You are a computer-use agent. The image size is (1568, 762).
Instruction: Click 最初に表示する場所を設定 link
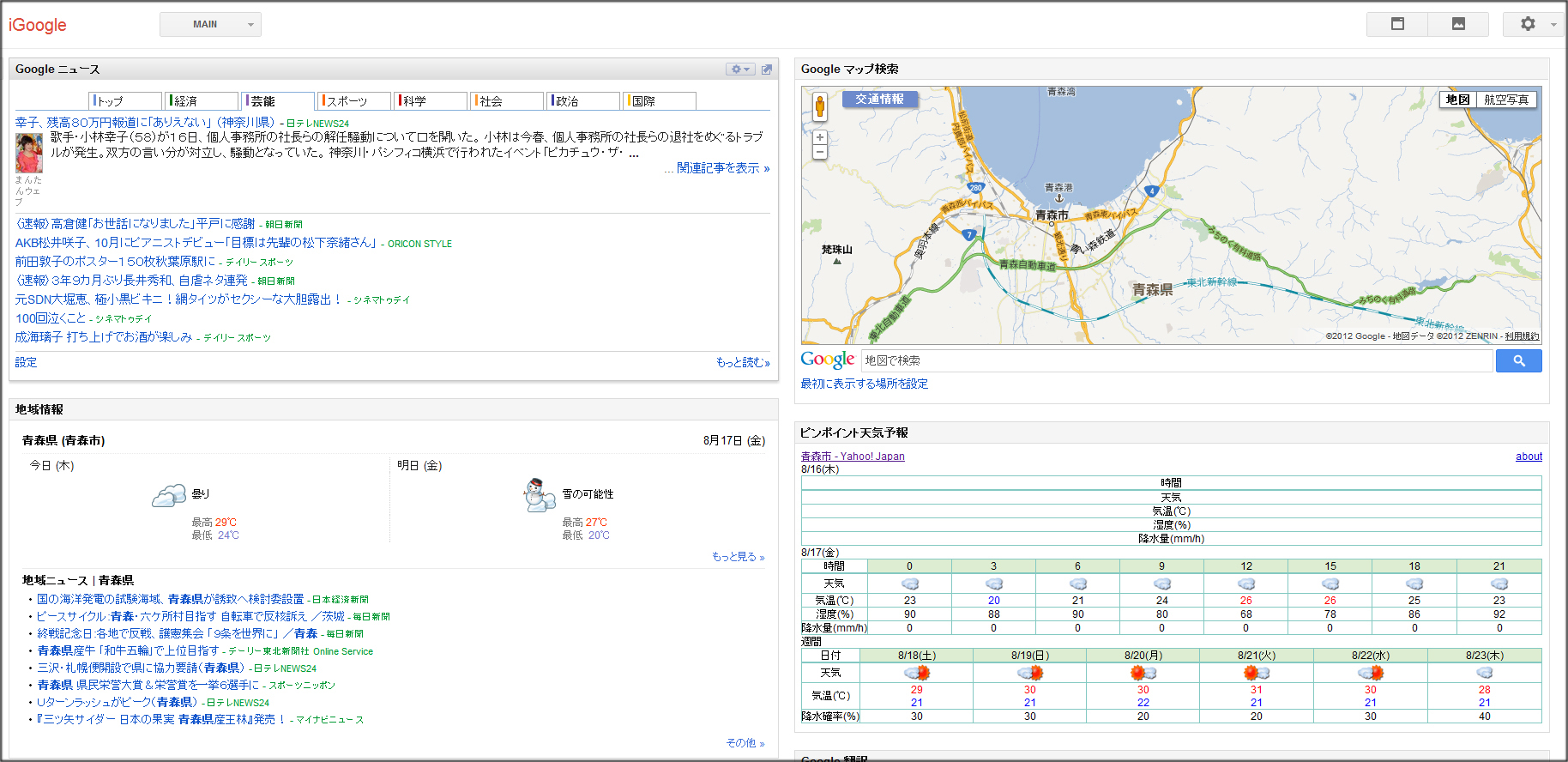click(865, 384)
